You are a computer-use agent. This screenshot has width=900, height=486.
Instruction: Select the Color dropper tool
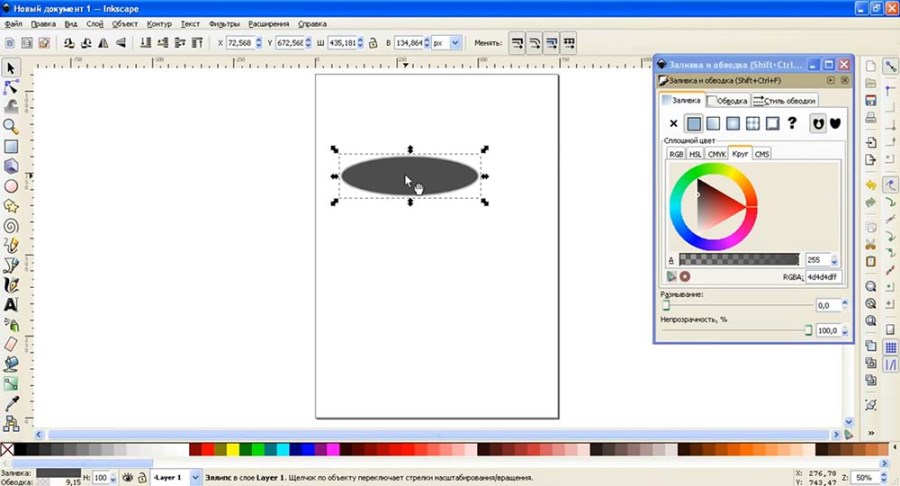point(10,403)
